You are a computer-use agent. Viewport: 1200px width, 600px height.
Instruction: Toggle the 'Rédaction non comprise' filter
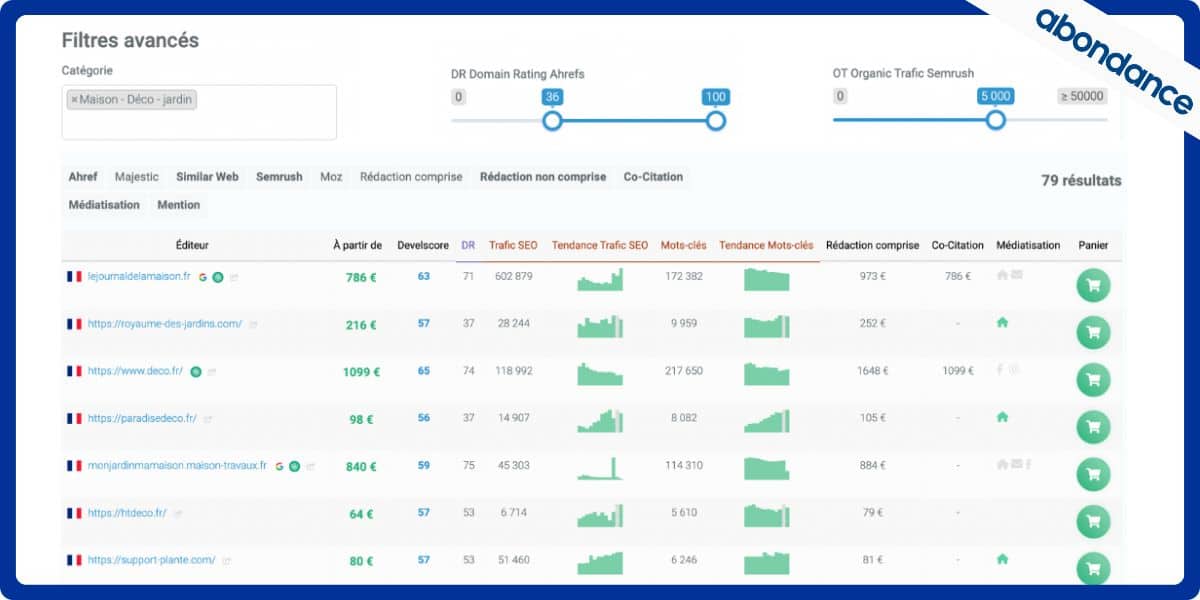[x=542, y=177]
